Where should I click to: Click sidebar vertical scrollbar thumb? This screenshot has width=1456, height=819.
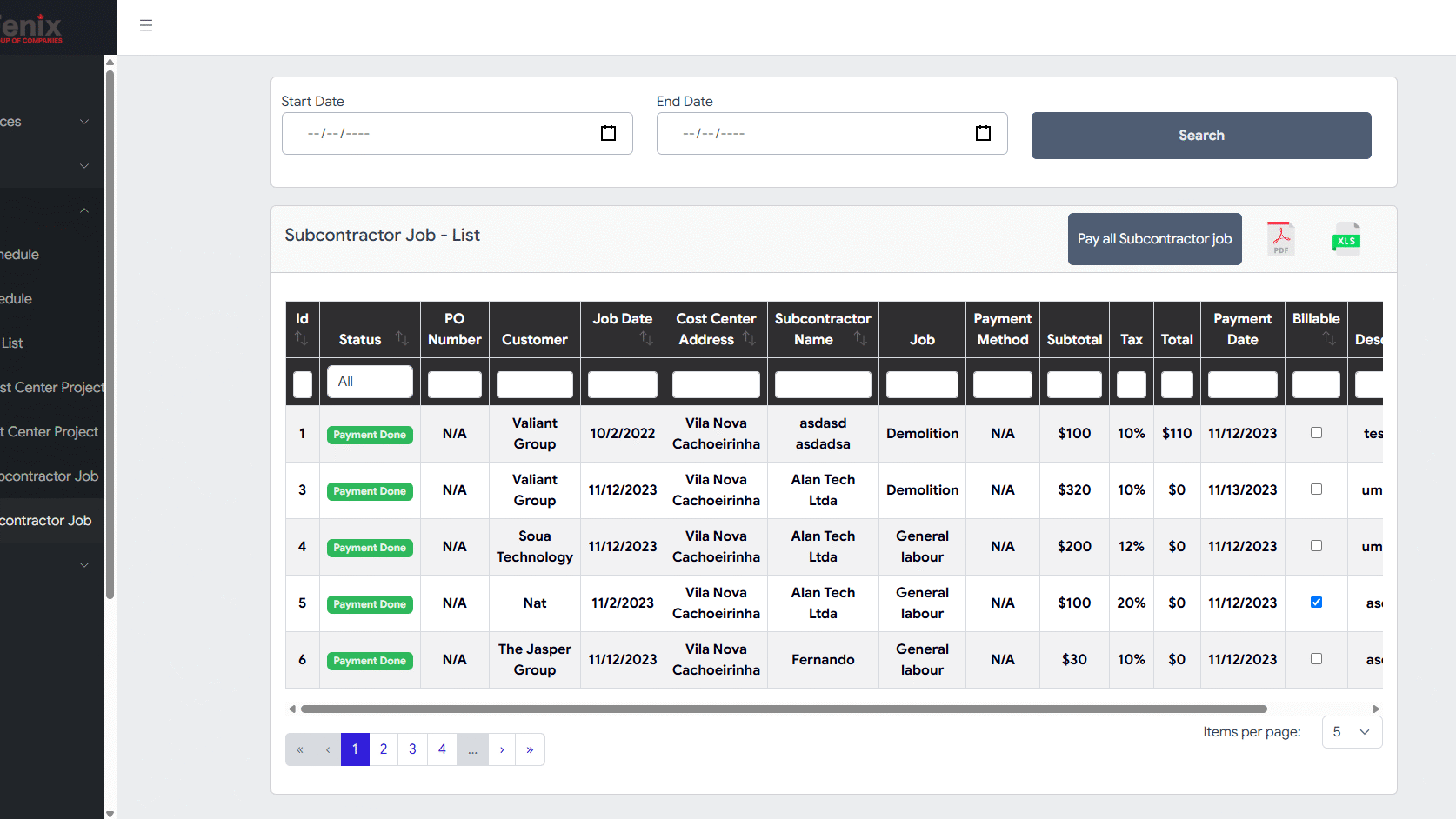110,335
